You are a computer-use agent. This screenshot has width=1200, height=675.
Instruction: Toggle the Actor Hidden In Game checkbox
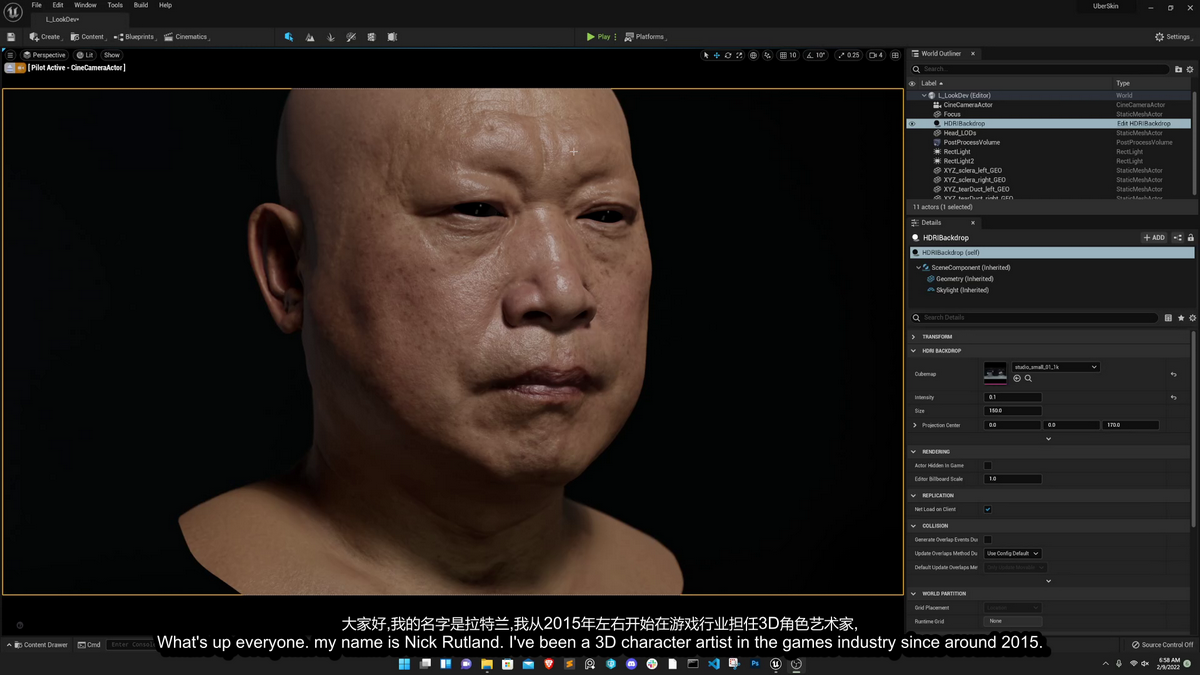(x=988, y=465)
